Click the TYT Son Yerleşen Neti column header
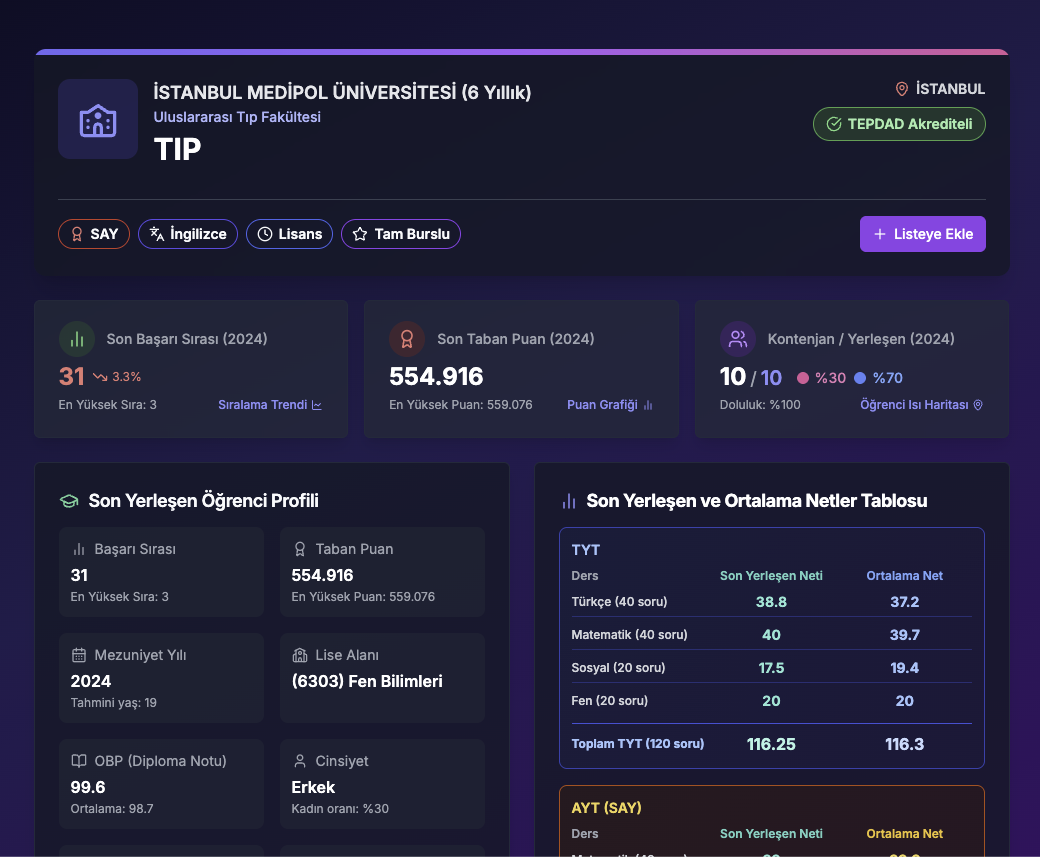Screen dimensions: 1040x857 click(x=771, y=576)
